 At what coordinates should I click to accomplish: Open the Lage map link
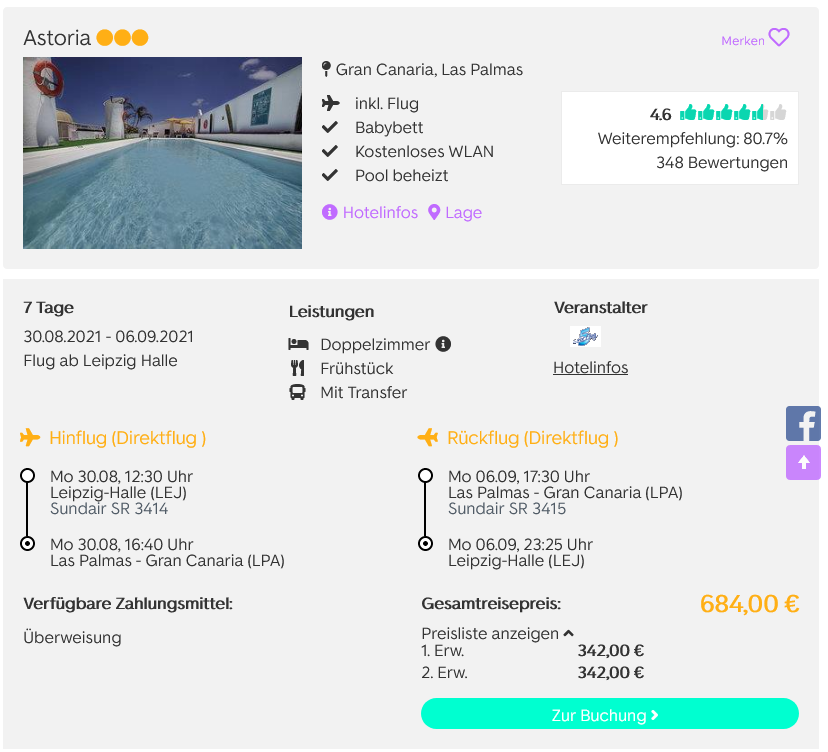tap(455, 212)
